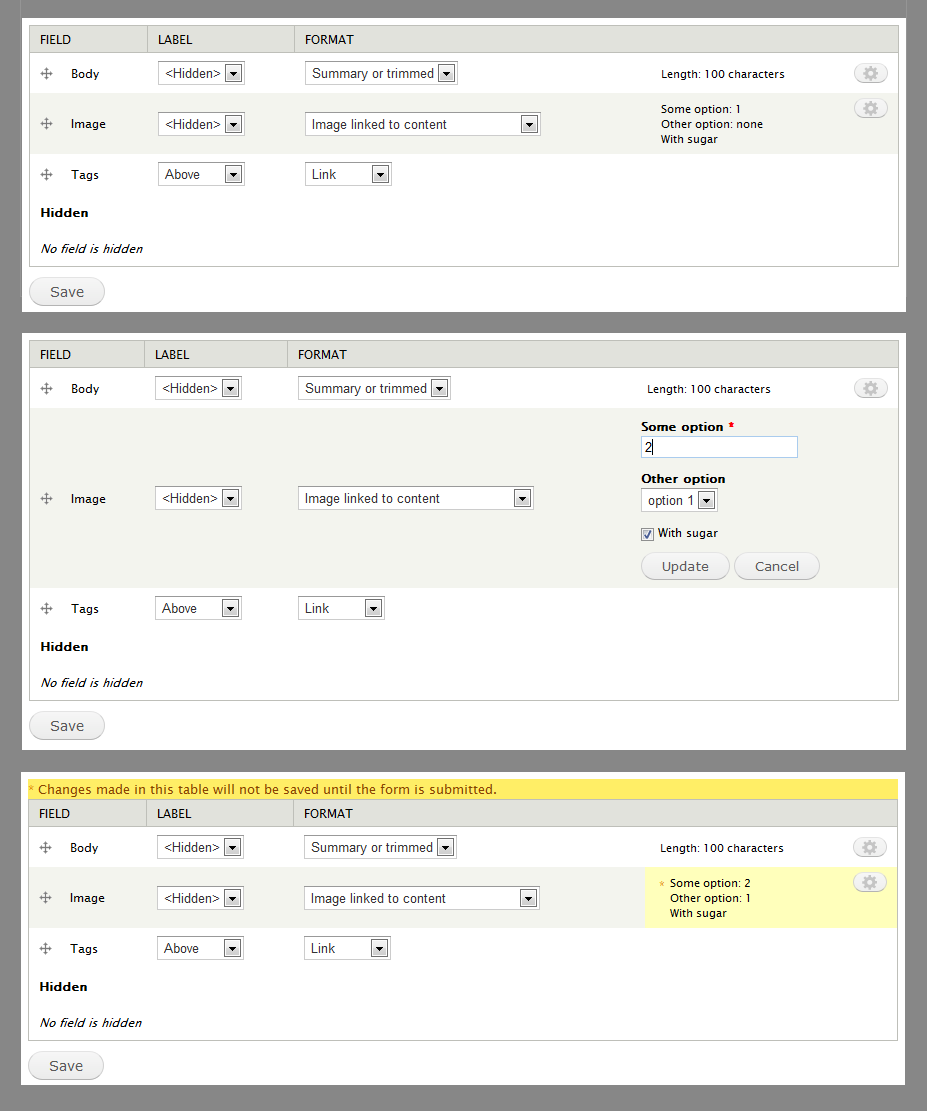Screen dimensions: 927x1111
Task: Expand Image format dropdown in table under yellow warning
Action: tap(421, 898)
